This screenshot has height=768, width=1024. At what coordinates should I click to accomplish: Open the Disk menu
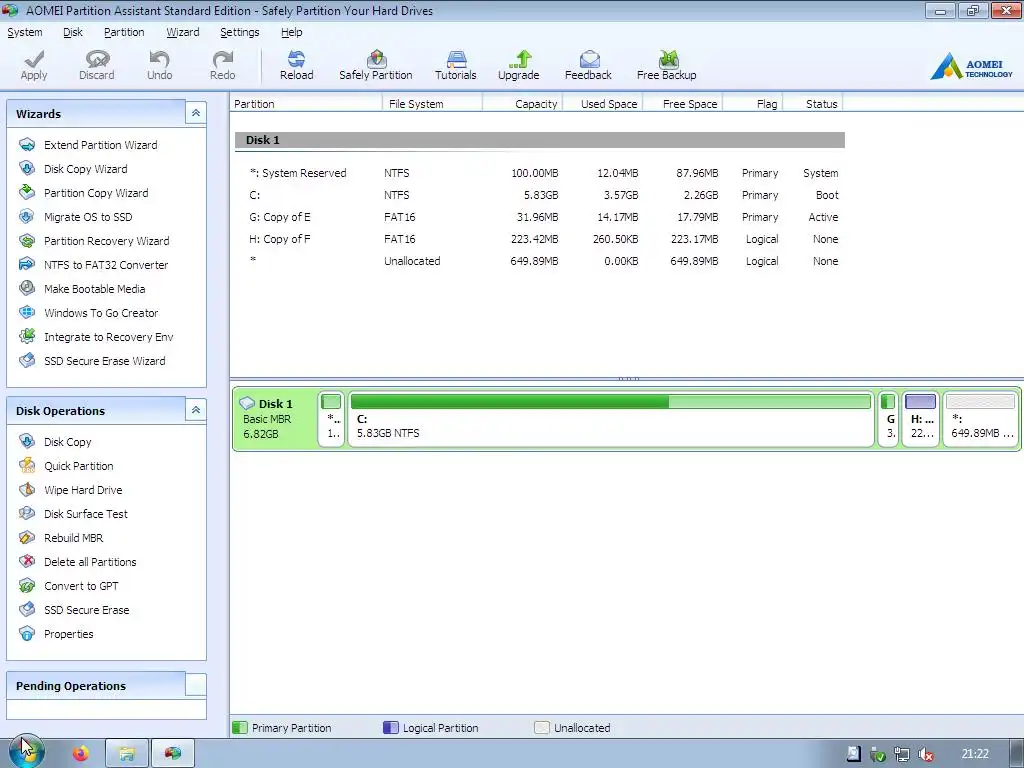pyautogui.click(x=72, y=32)
